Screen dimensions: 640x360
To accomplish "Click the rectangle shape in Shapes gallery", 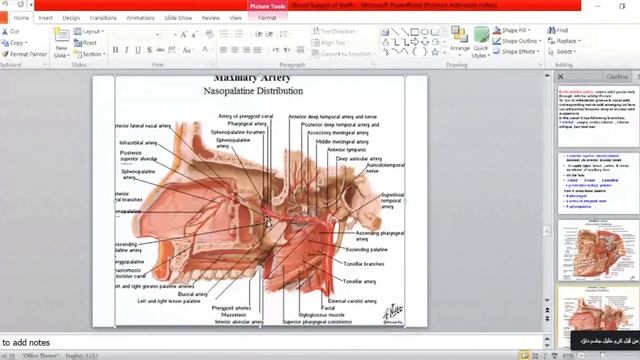I will click(415, 32).
